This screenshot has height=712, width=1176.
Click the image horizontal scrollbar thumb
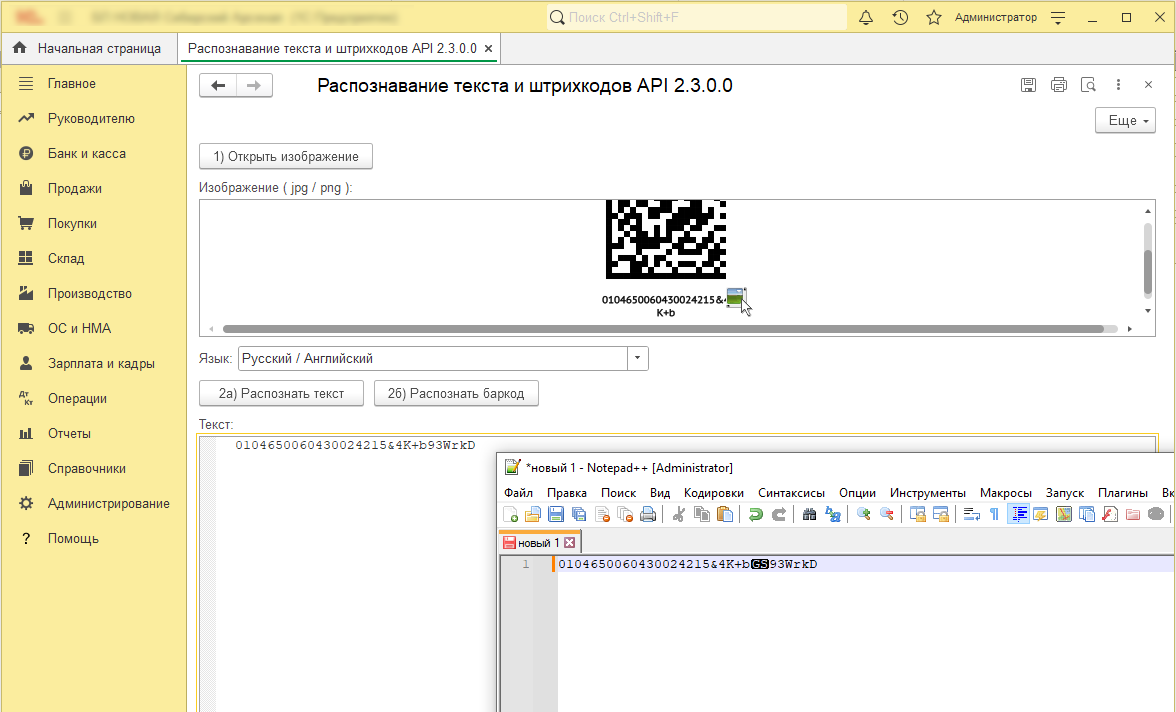(x=663, y=329)
